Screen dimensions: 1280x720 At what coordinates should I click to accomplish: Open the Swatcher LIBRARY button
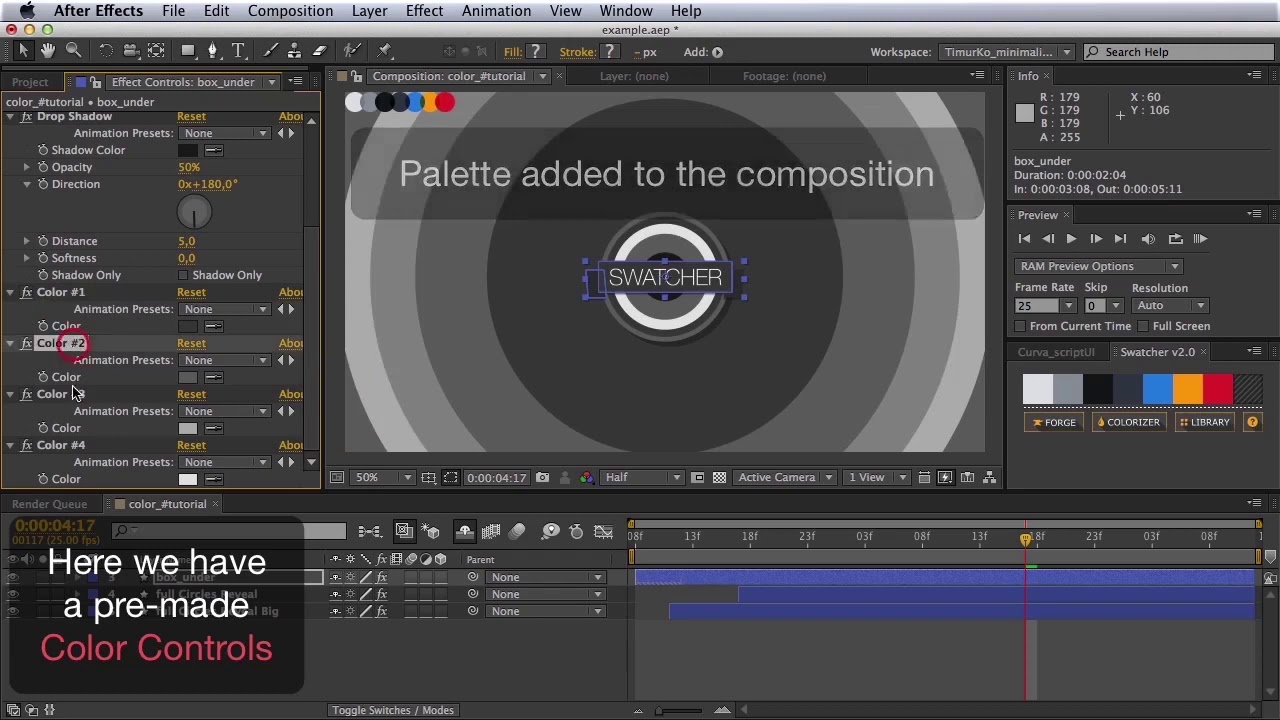click(x=1204, y=422)
